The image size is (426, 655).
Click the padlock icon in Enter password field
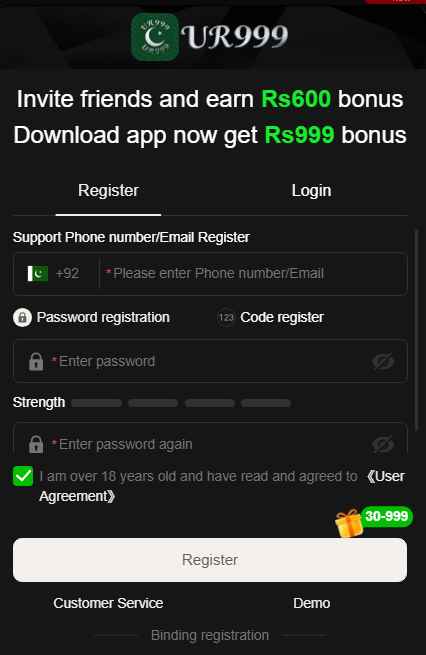[x=36, y=361]
